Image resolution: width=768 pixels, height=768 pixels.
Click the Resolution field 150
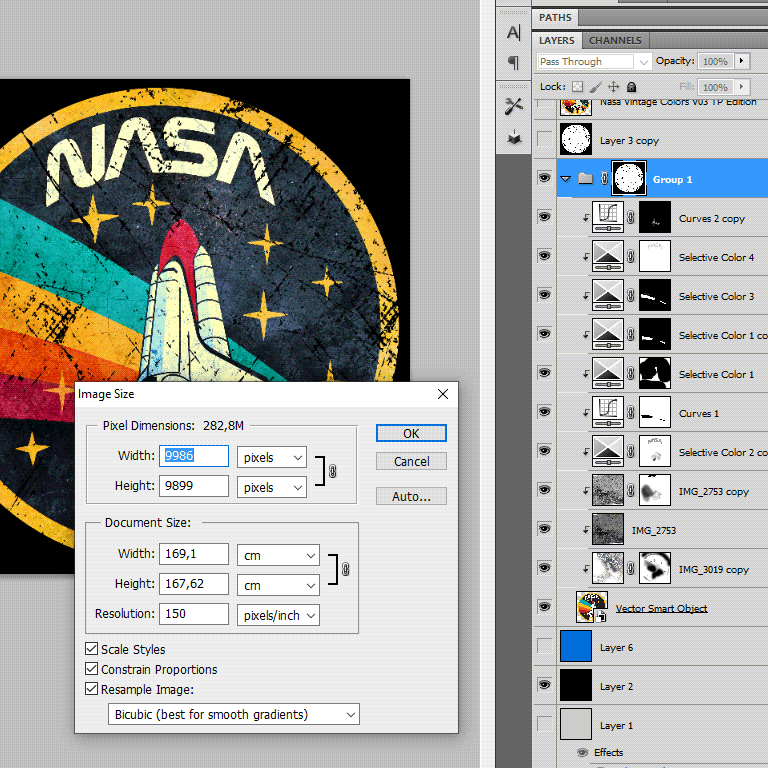(194, 614)
